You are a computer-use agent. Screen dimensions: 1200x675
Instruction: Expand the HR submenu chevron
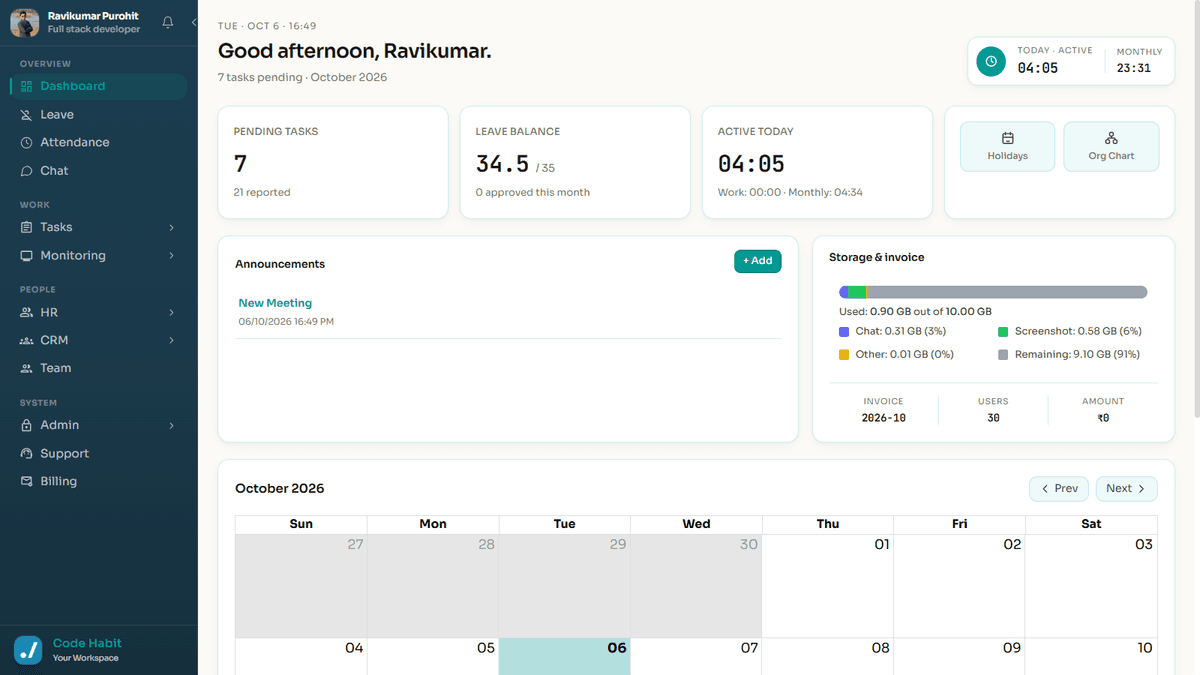(172, 312)
